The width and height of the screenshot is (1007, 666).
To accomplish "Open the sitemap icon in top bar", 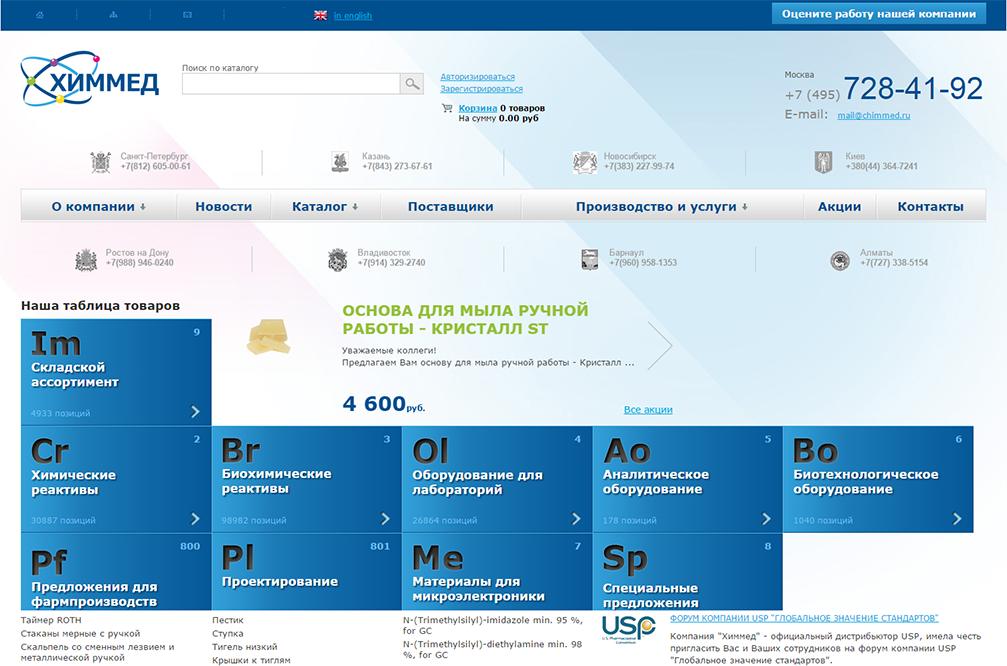I will (x=114, y=15).
